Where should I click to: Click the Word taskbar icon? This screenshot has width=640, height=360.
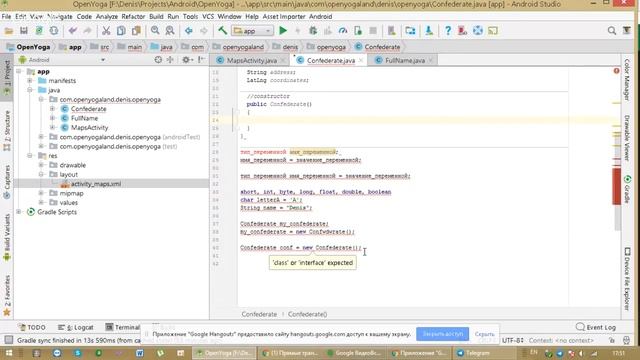pyautogui.click(x=139, y=353)
